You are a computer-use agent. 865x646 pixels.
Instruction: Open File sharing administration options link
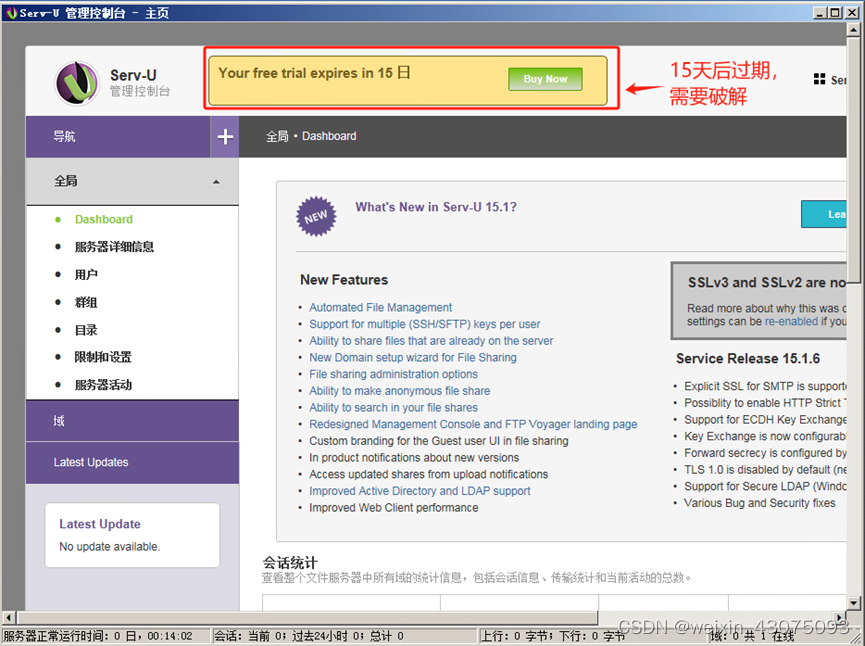[393, 374]
